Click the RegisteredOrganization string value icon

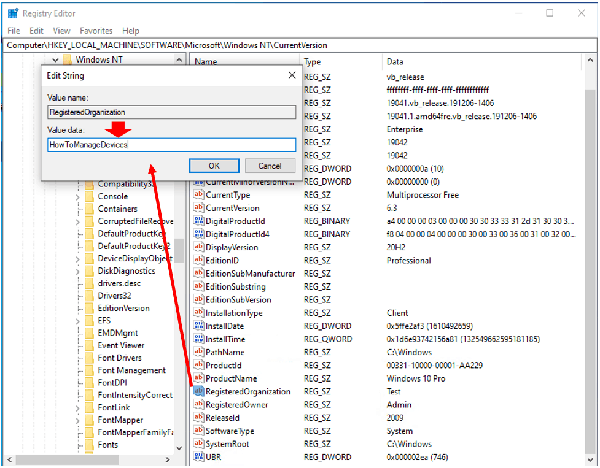(x=198, y=392)
